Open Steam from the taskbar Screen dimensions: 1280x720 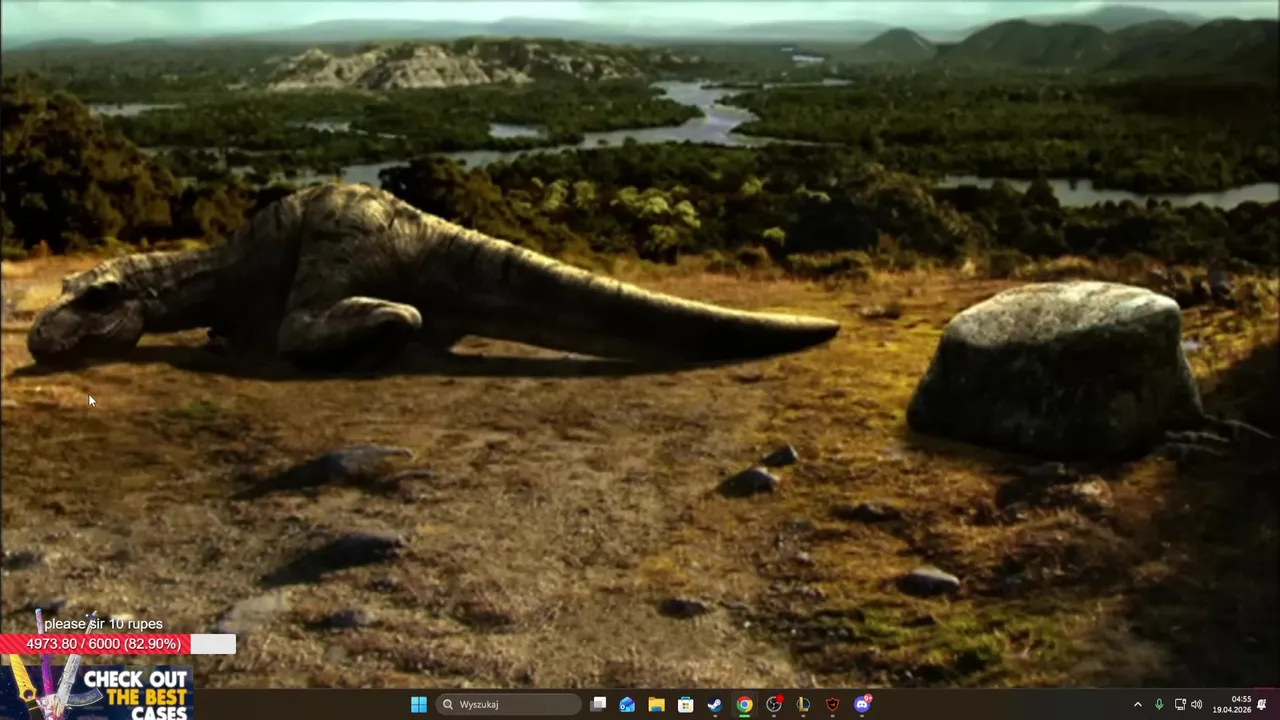[715, 704]
